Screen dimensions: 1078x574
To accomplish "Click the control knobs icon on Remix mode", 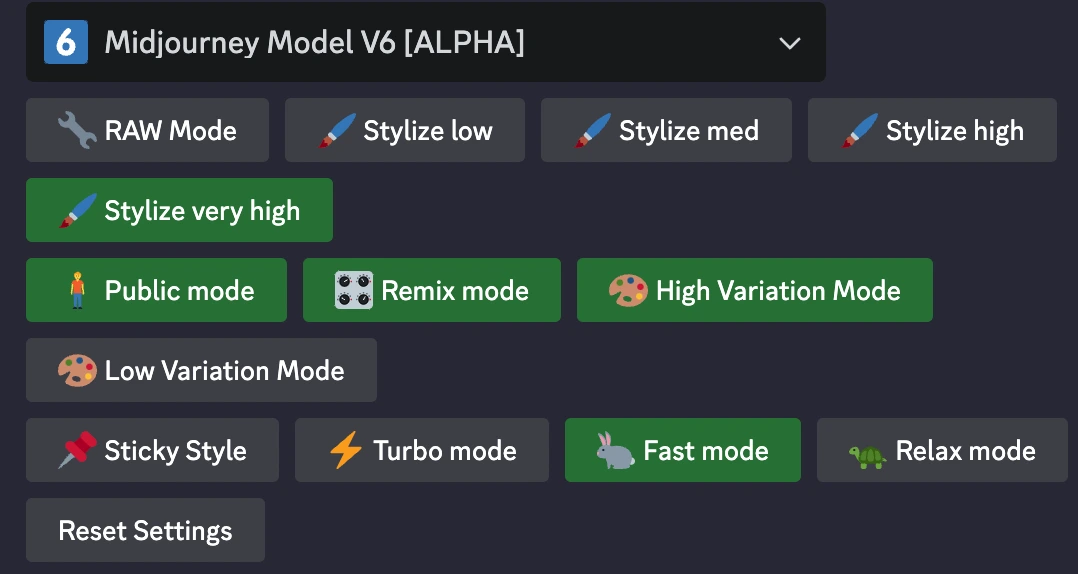I will point(354,290).
